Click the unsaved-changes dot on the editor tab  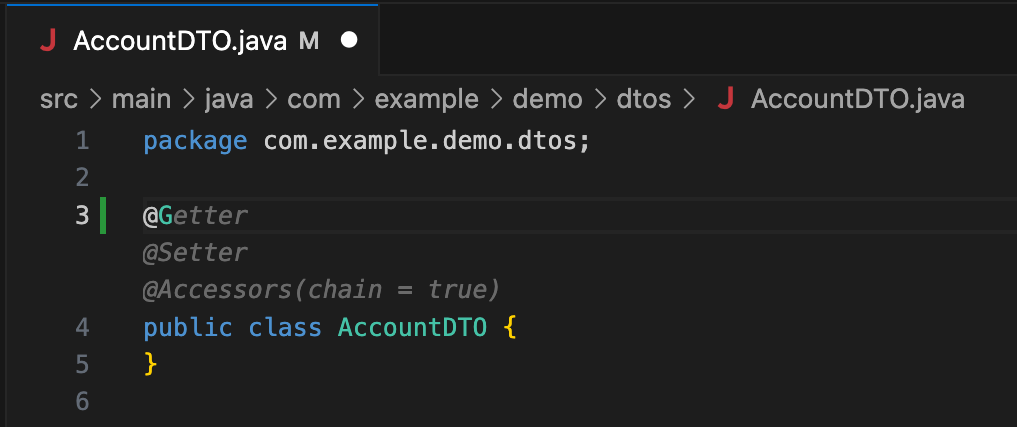[x=349, y=41]
